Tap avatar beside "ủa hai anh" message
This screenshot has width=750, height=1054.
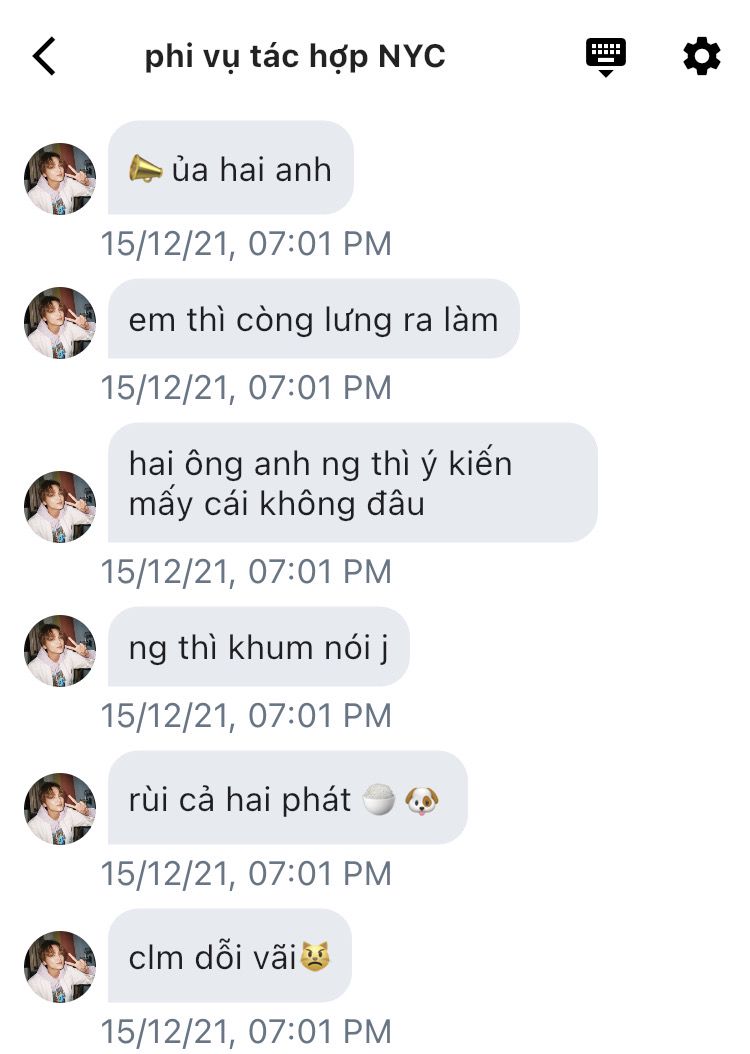click(60, 179)
